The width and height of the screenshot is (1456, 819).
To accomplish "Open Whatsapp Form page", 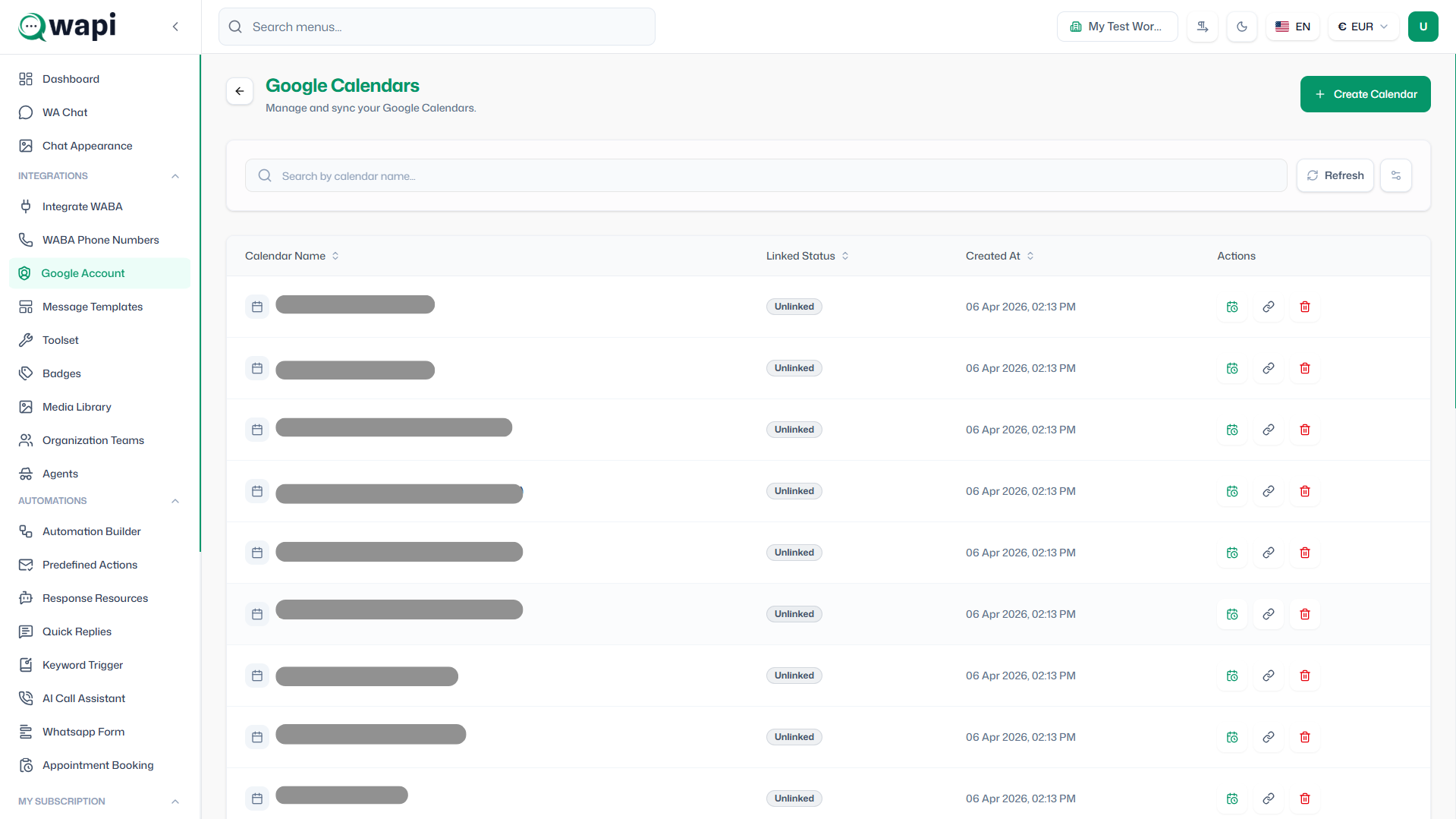I will 100,732.
